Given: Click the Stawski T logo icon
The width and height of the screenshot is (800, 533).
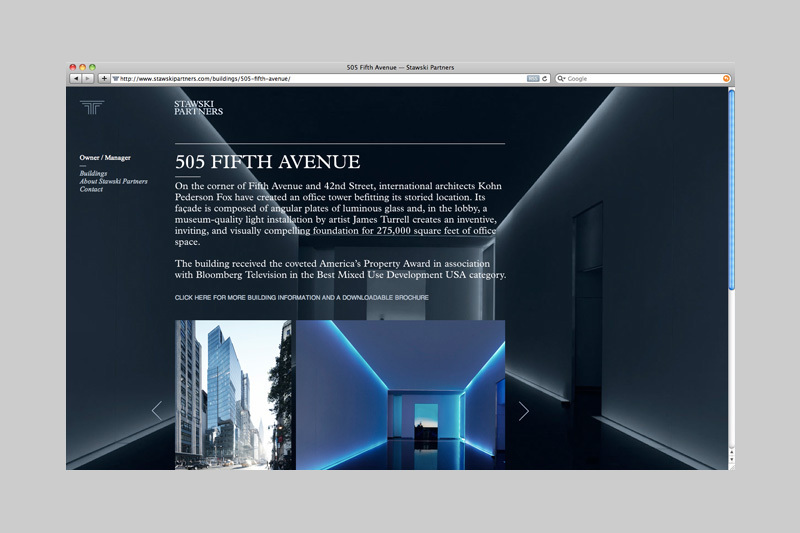Looking at the screenshot, I should [92, 107].
